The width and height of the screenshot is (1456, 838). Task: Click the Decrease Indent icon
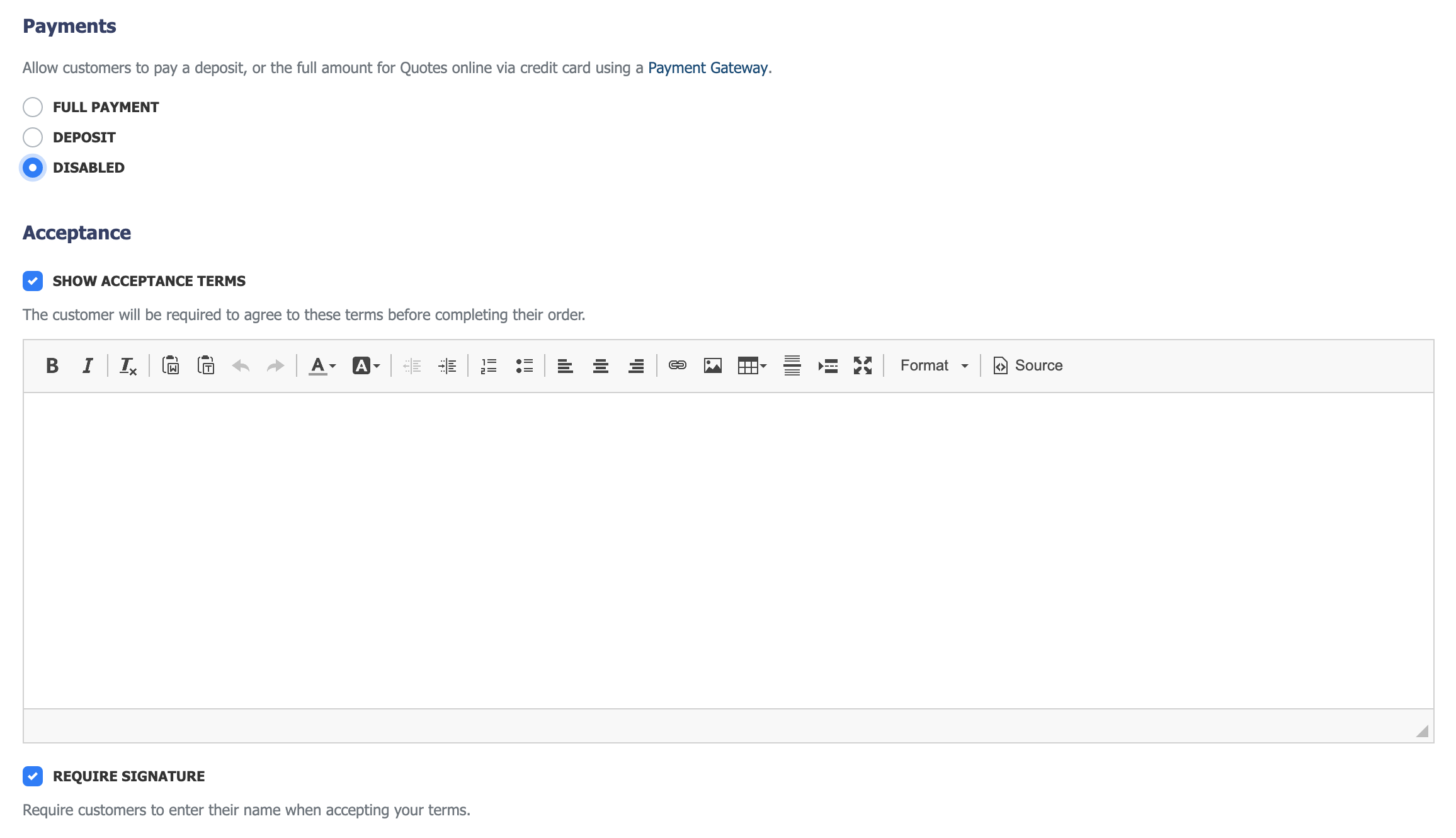tap(412, 365)
